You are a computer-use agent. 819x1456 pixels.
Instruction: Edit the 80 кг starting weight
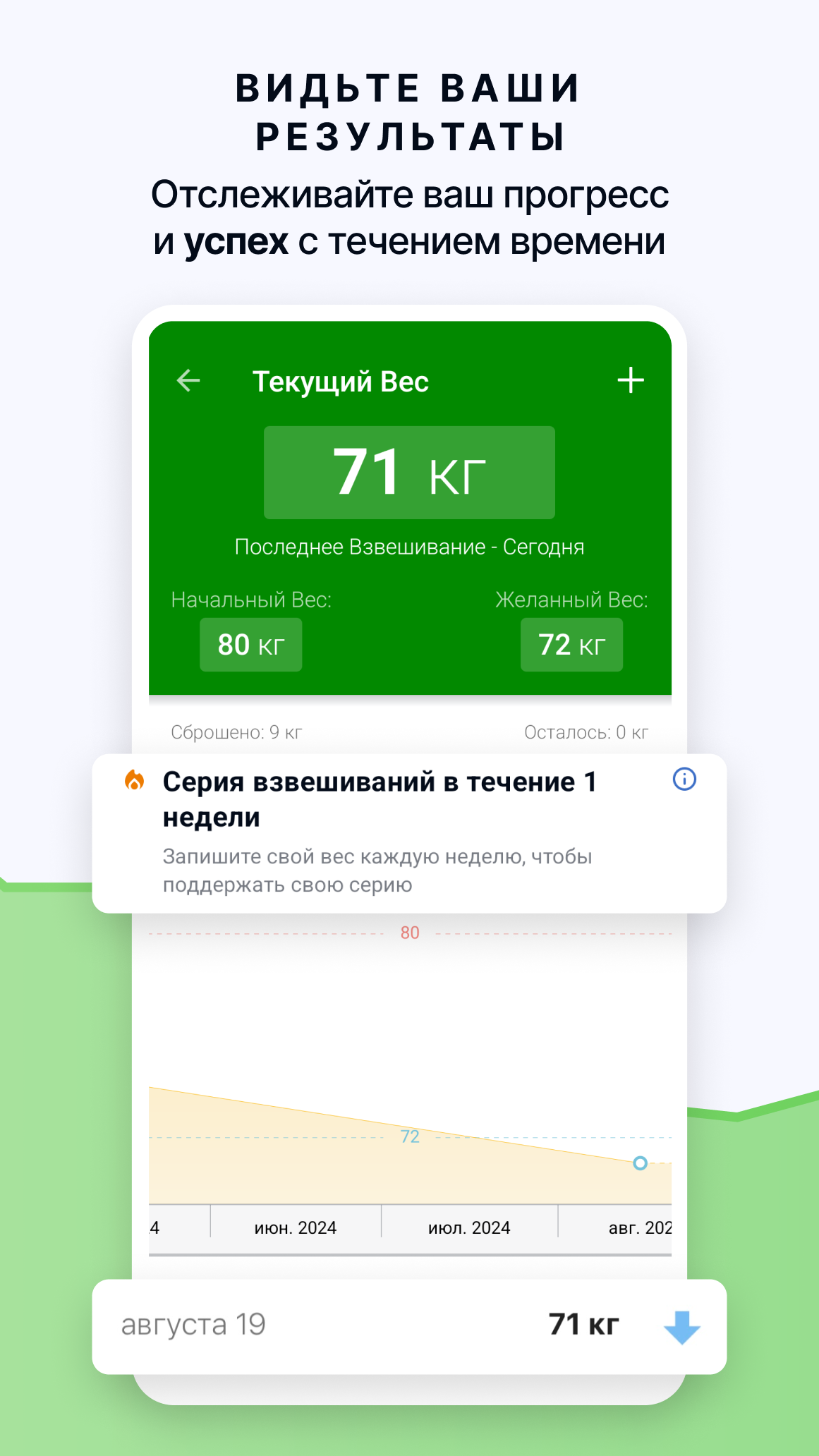251,645
